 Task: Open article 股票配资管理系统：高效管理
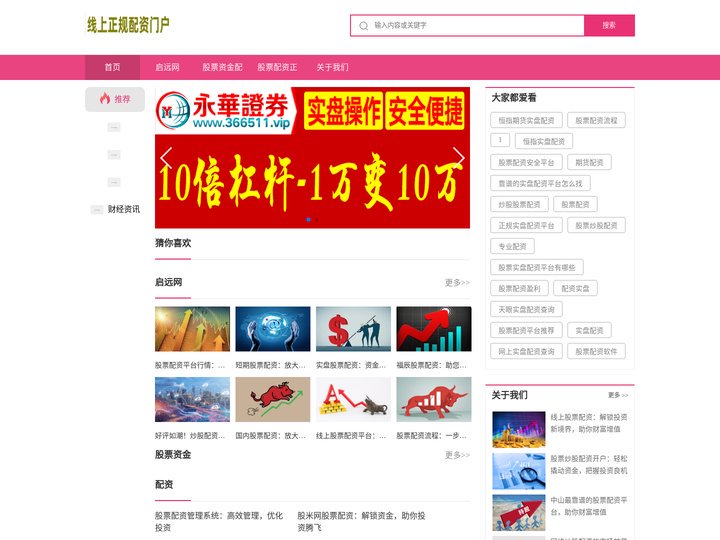pyautogui.click(x=219, y=522)
